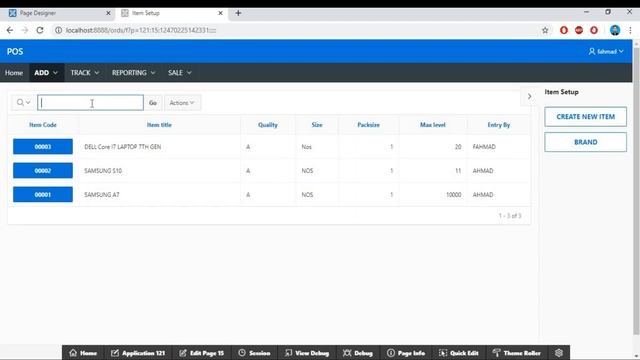
Task: Sort by Max level column header
Action: [x=433, y=125]
